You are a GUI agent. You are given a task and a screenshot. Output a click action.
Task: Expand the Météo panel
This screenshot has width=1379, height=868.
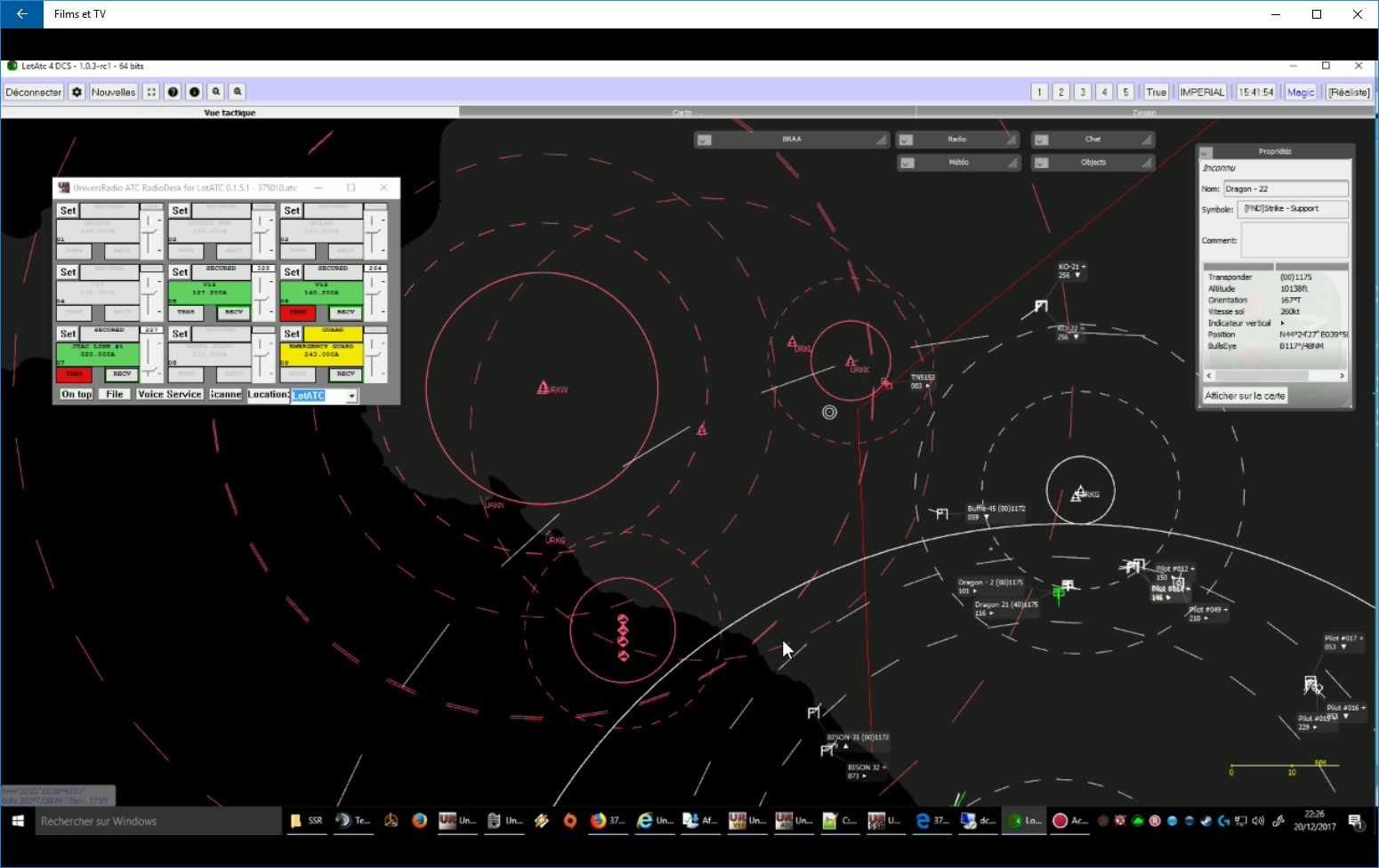tap(906, 163)
